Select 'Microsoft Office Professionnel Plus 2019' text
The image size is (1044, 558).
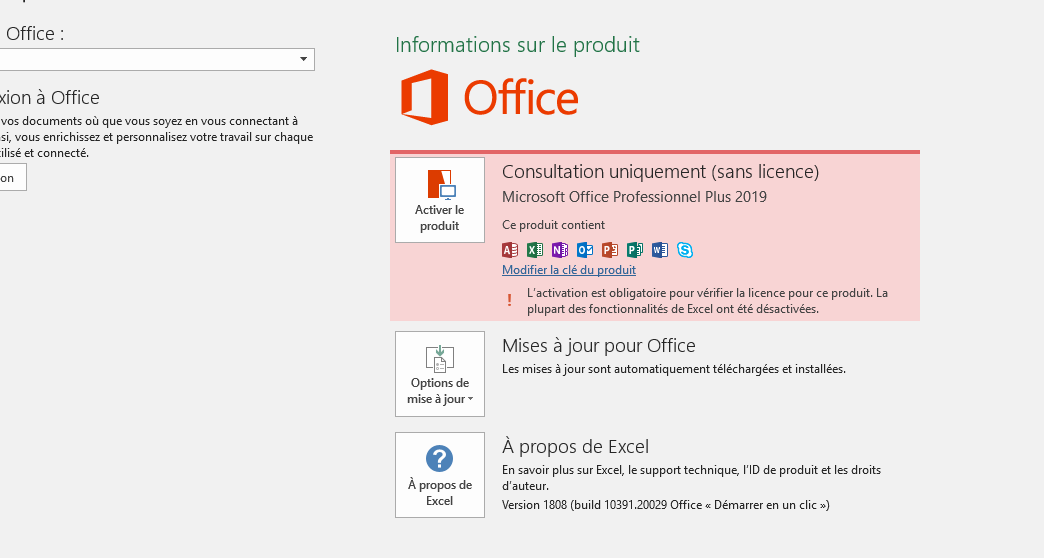[635, 197]
